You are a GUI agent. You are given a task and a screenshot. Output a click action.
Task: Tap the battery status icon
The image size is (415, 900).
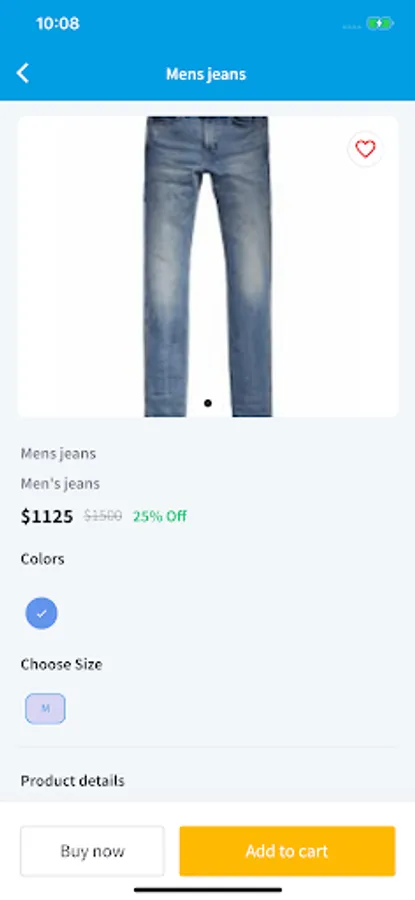coord(380,24)
